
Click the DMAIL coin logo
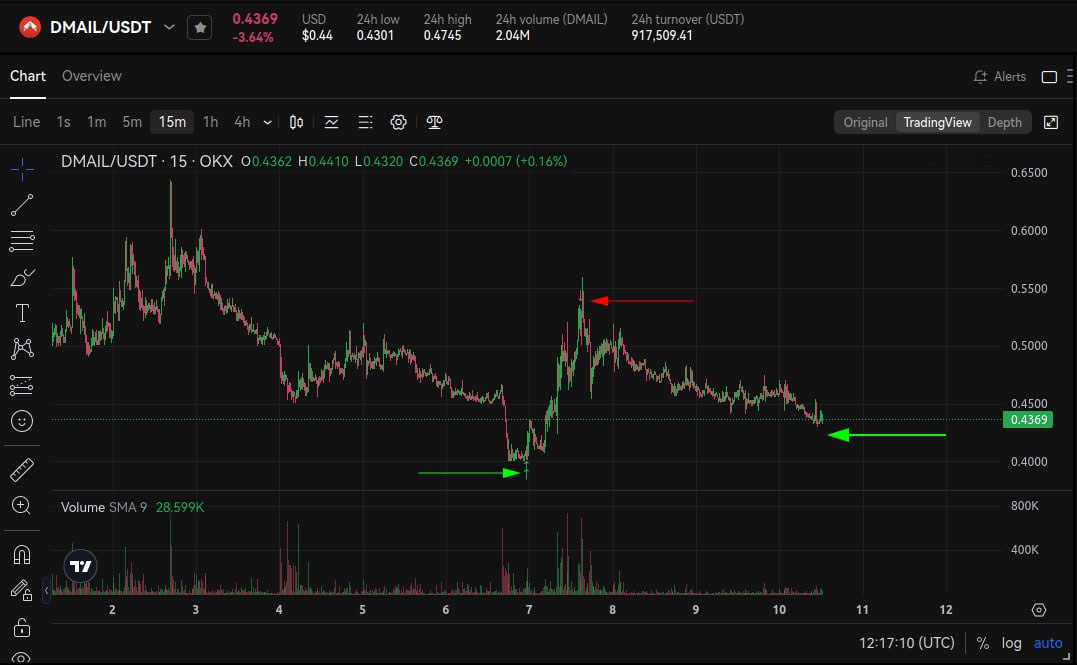pos(30,27)
